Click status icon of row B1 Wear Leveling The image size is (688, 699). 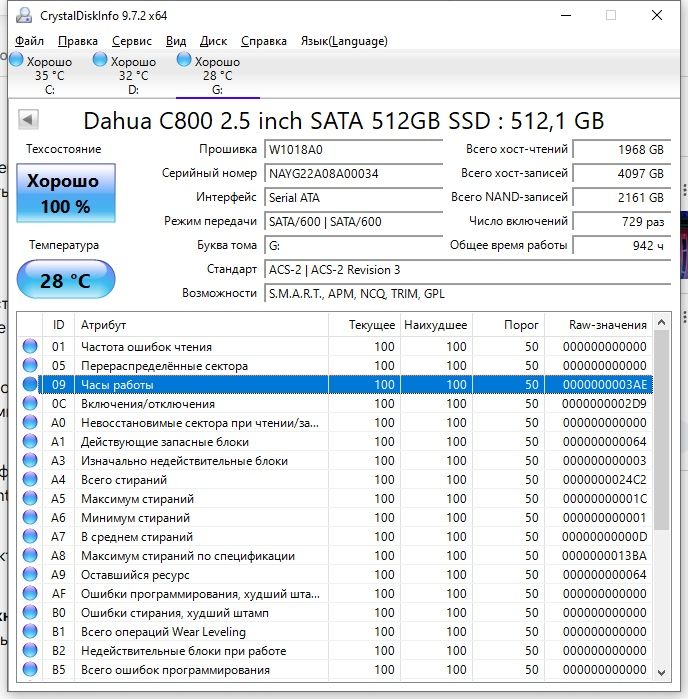(x=30, y=631)
